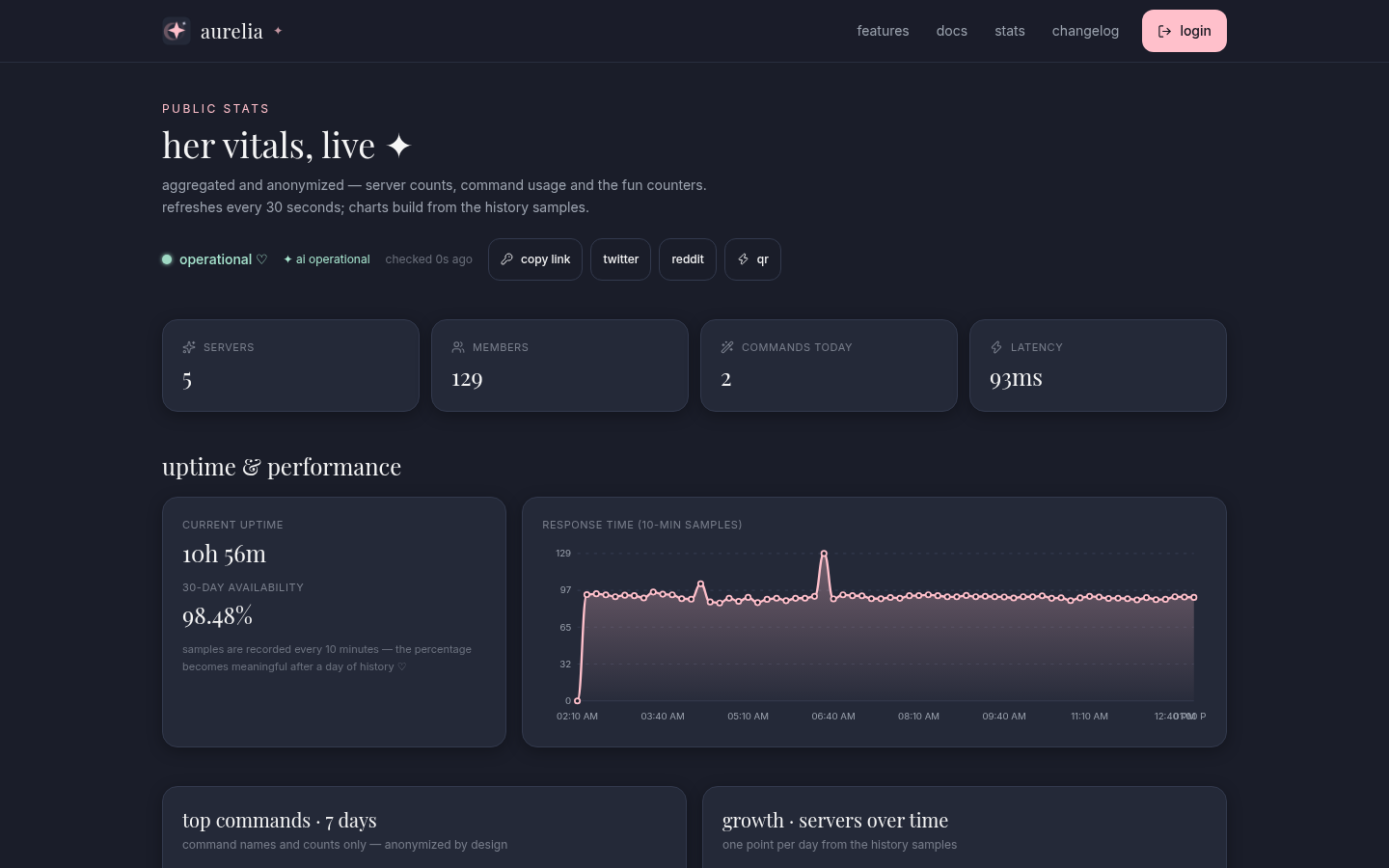Click the members people icon

tap(458, 347)
